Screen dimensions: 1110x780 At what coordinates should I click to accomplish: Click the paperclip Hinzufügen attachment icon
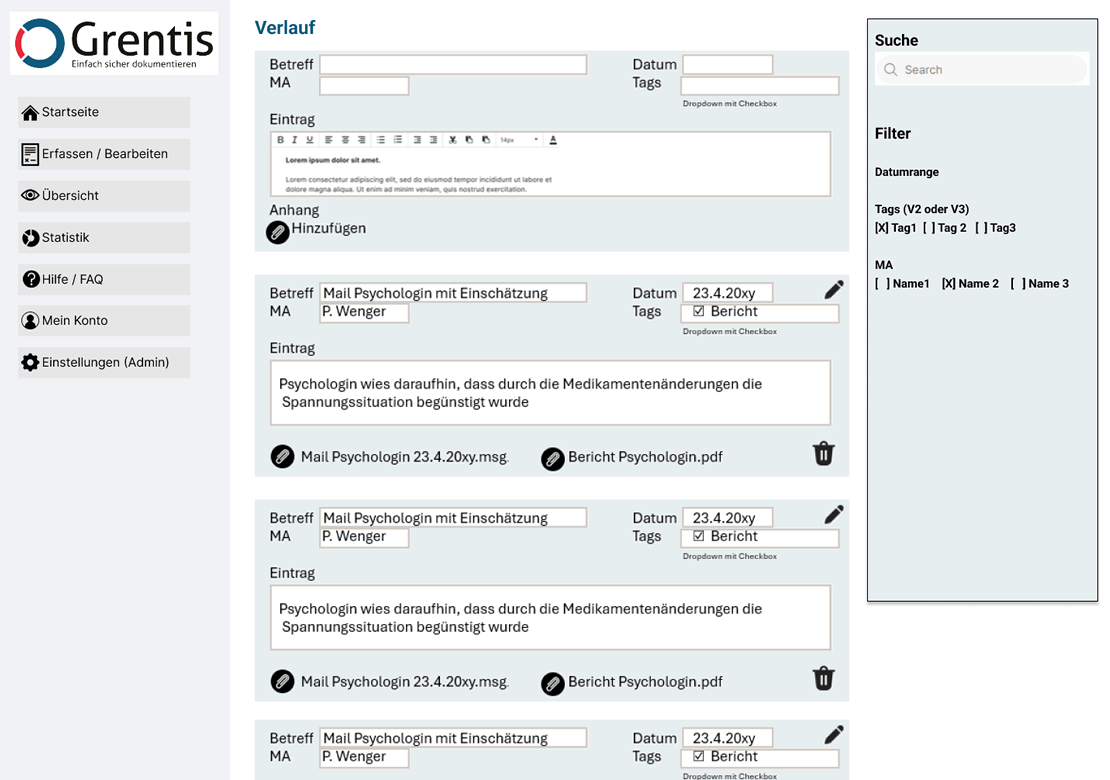click(x=278, y=231)
